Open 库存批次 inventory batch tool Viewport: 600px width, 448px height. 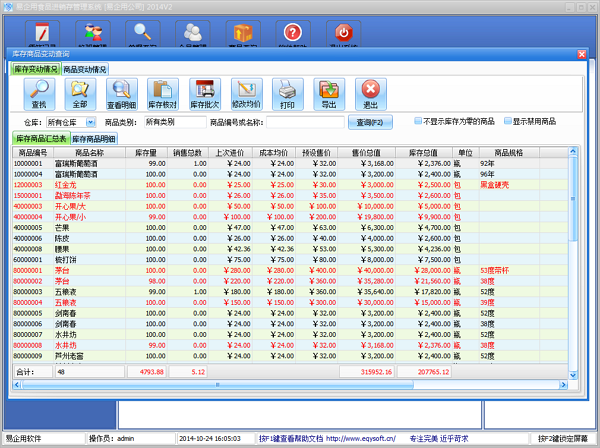coord(205,94)
